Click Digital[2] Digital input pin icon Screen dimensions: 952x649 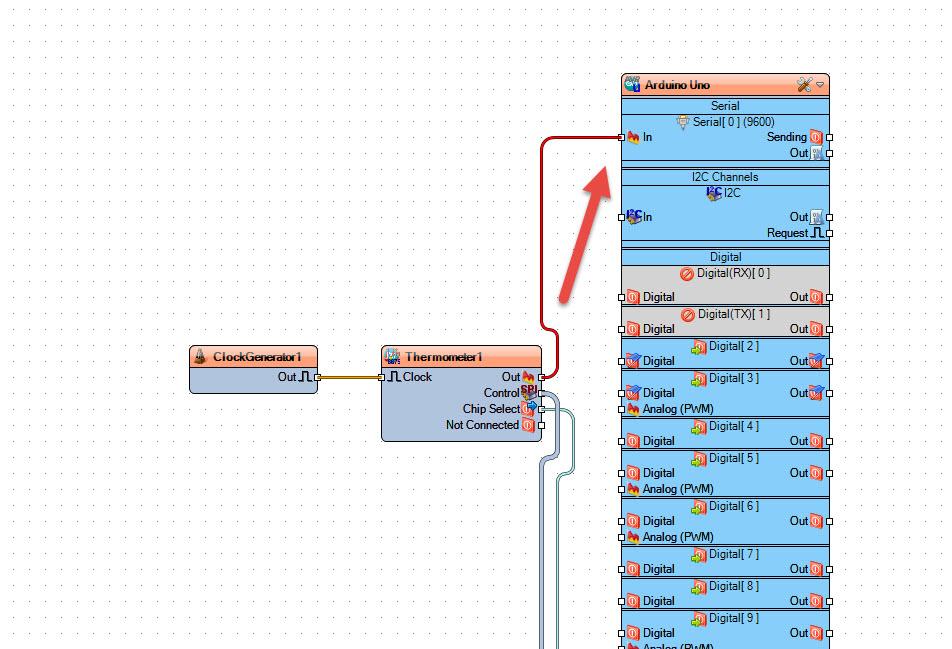(633, 361)
